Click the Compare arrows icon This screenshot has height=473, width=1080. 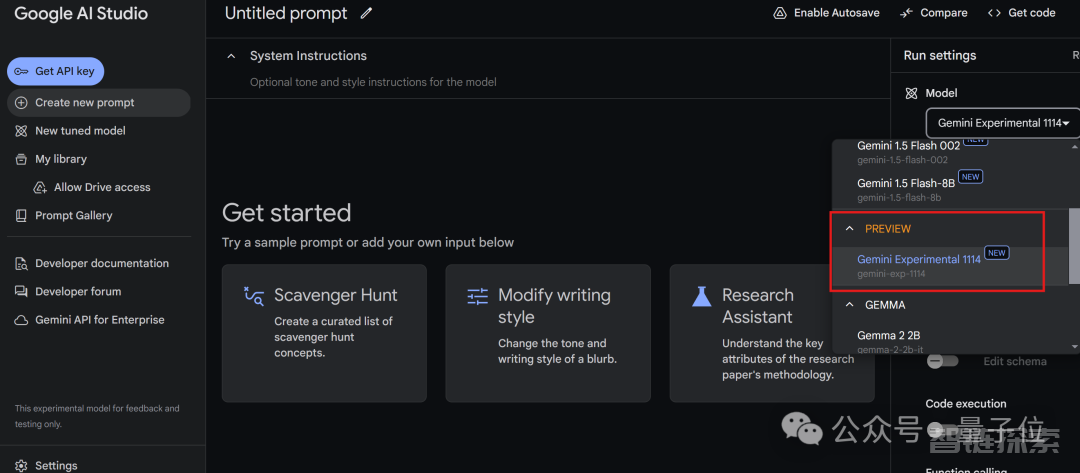906,13
